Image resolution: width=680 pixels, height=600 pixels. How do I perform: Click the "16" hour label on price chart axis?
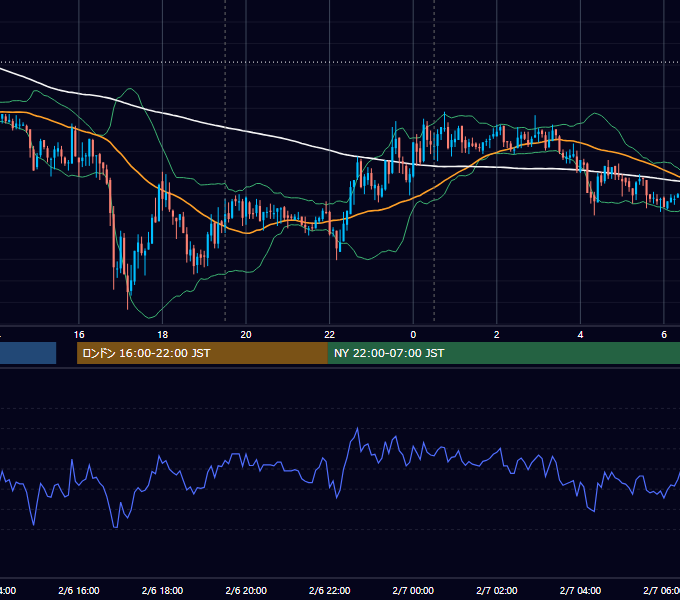(79, 335)
